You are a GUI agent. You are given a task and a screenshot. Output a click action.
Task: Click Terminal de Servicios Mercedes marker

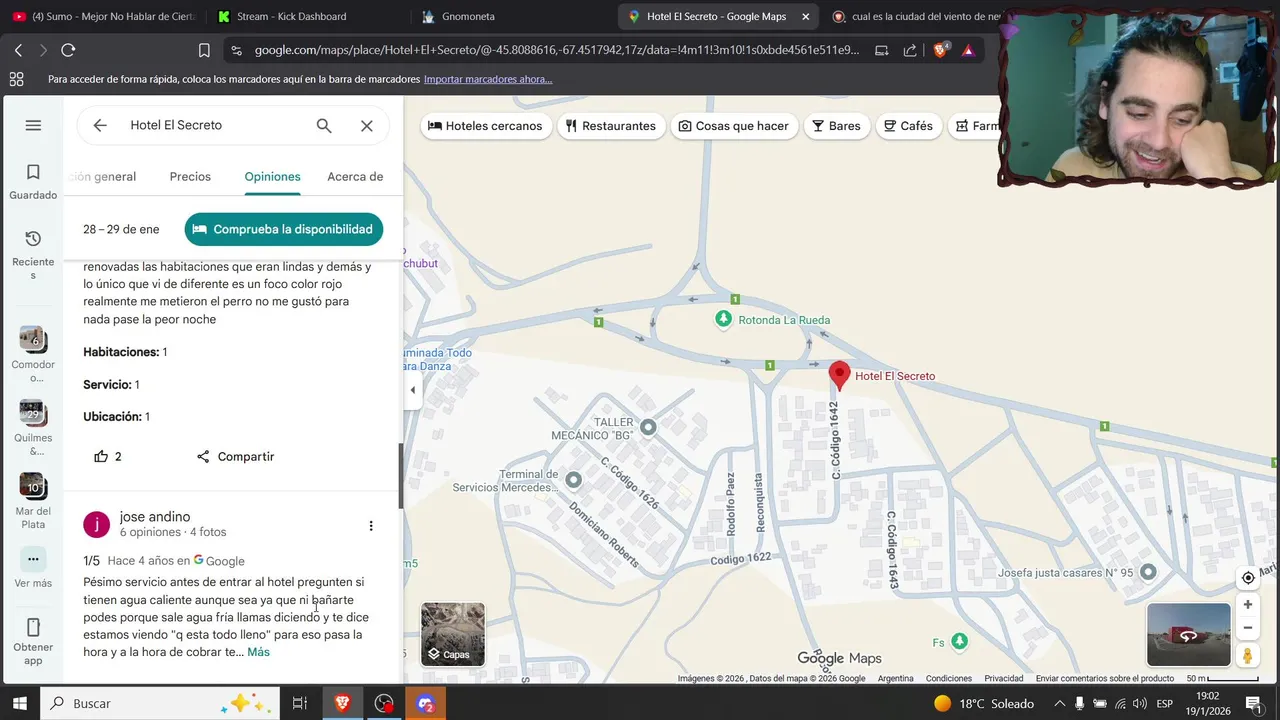(x=573, y=480)
